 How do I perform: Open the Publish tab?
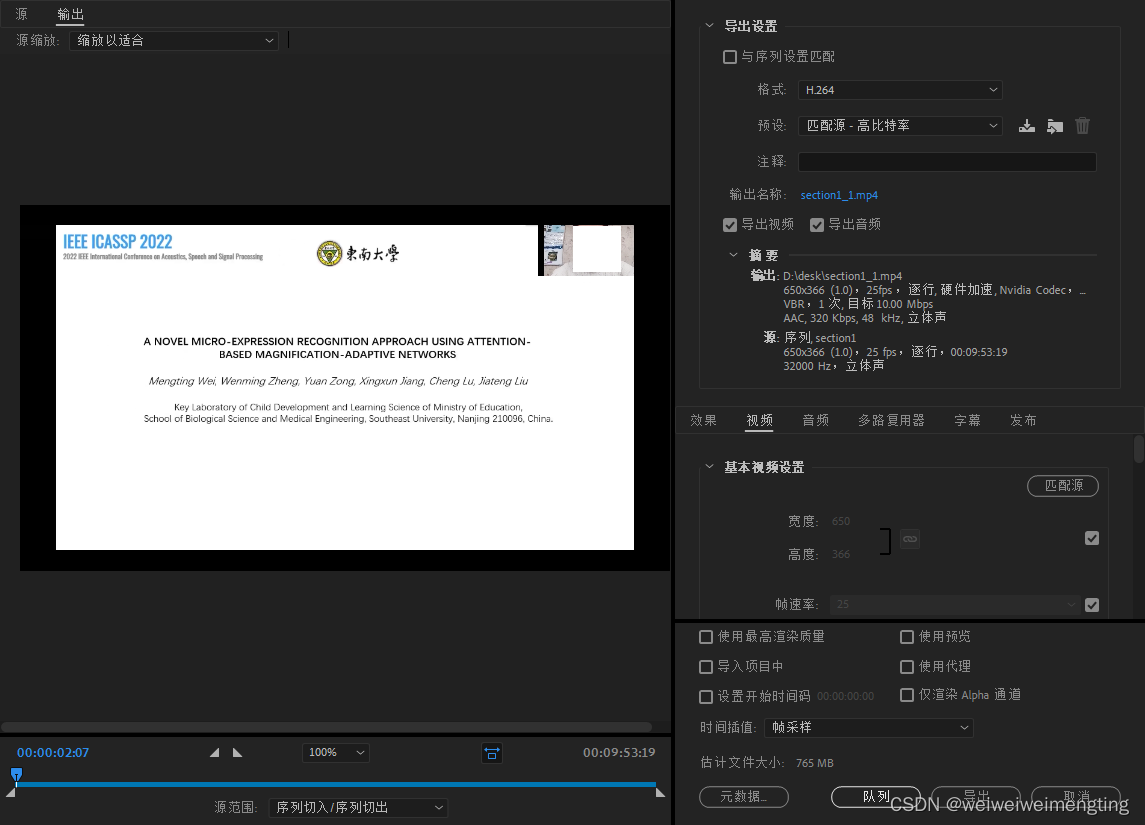[x=1023, y=421]
